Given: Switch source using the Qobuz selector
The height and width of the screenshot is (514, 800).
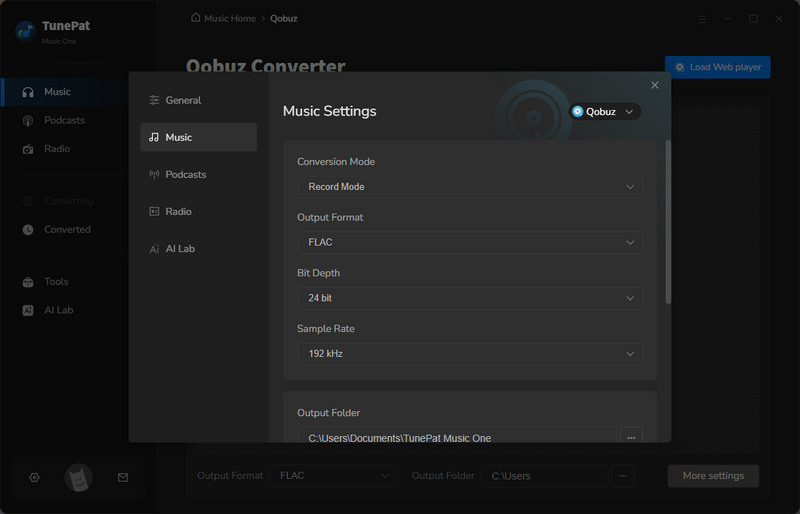Looking at the screenshot, I should pos(604,112).
